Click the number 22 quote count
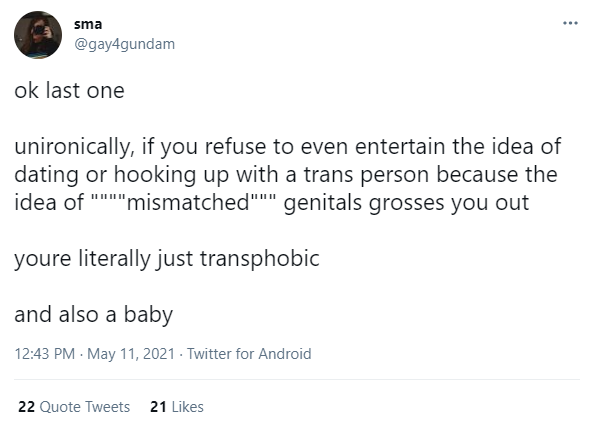Image resolution: width=594 pixels, height=429 pixels. 27,407
